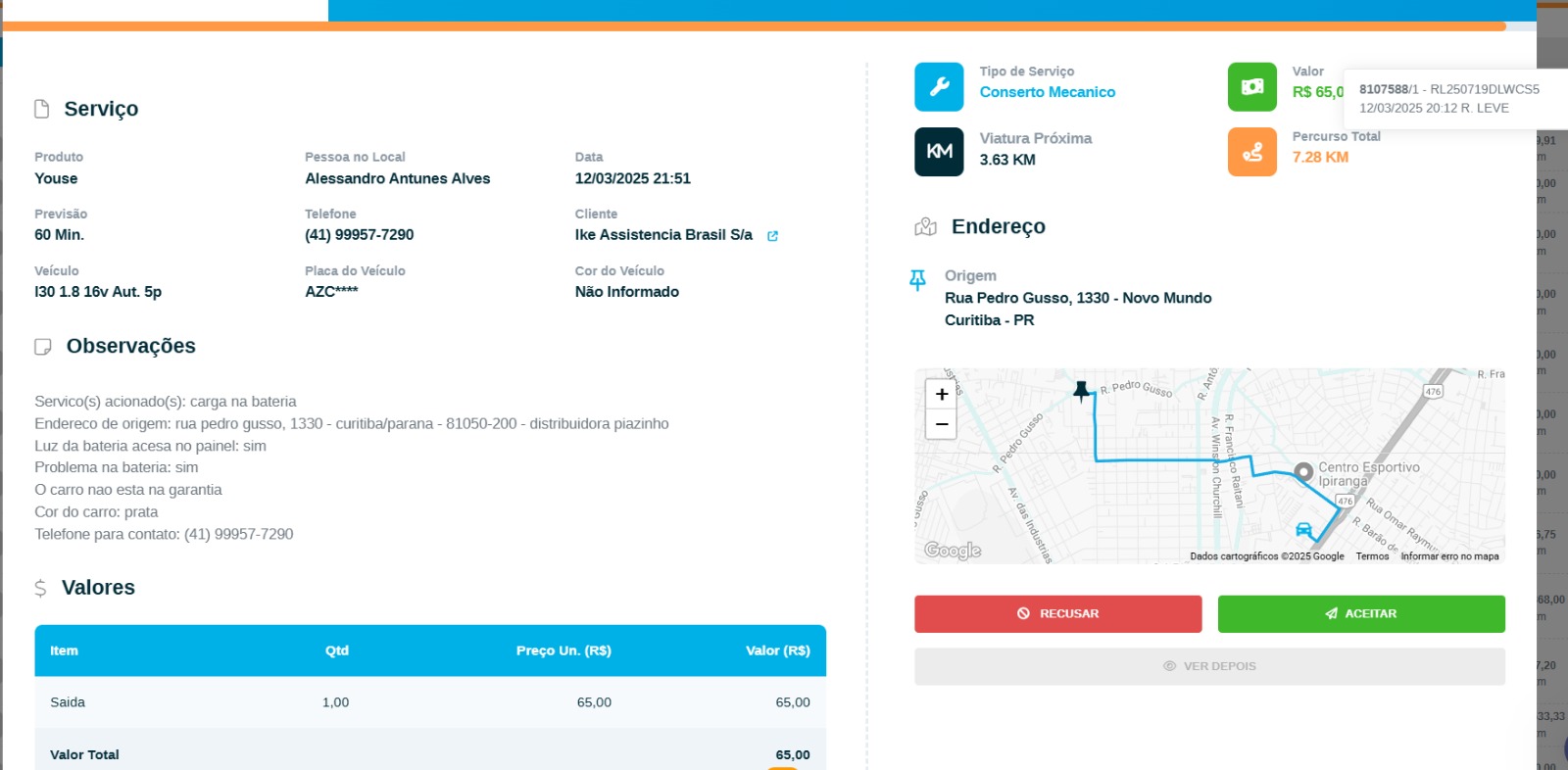
Task: Click the Google logo on map
Action: 953,551
